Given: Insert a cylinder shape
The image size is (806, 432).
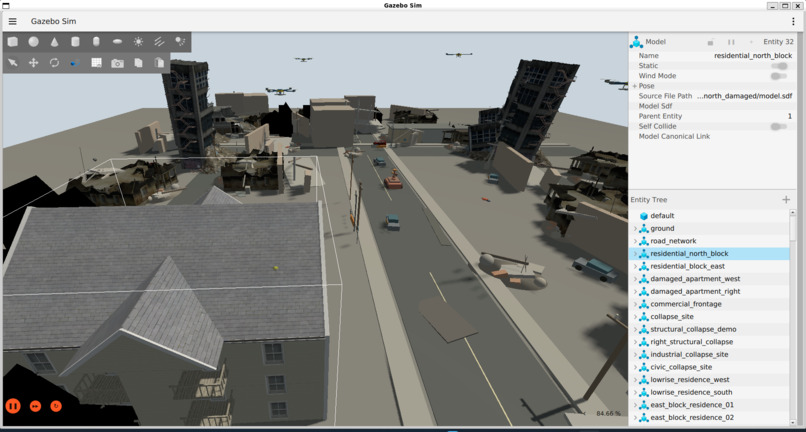Looking at the screenshot, I should pyautogui.click(x=75, y=42).
